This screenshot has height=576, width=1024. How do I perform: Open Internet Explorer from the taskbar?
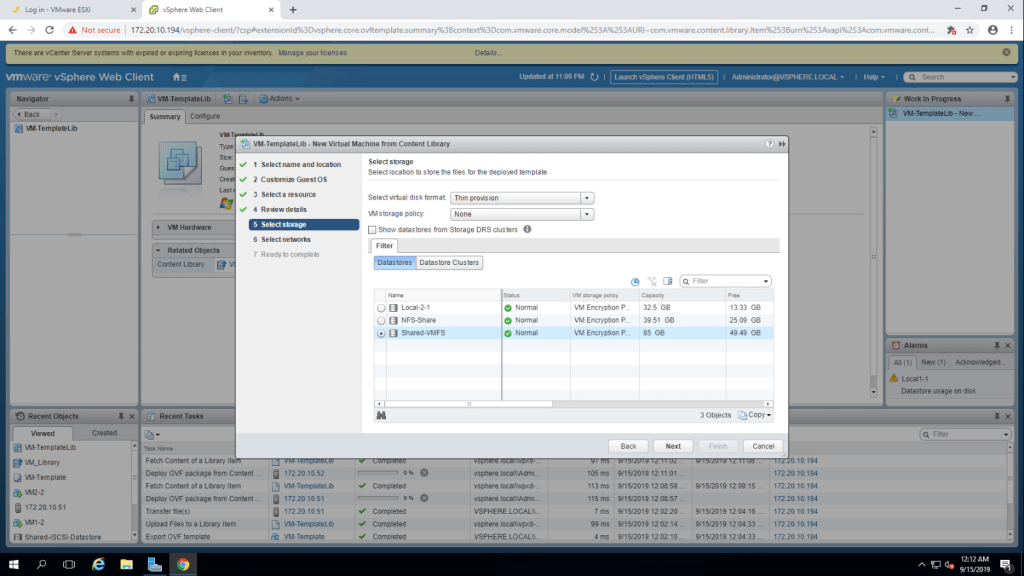tap(99, 564)
